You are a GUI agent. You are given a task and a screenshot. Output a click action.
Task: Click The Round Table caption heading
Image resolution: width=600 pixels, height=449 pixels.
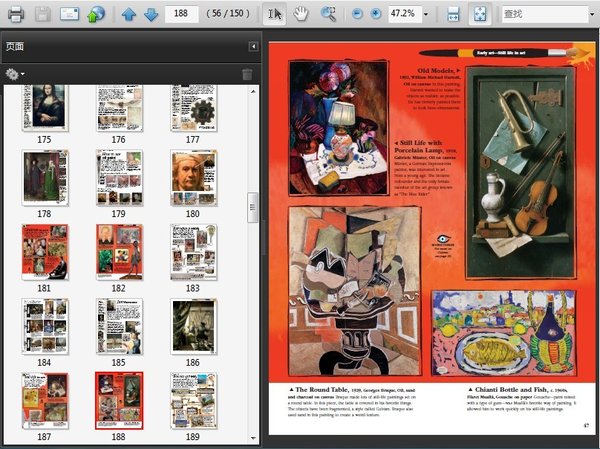tap(322, 390)
